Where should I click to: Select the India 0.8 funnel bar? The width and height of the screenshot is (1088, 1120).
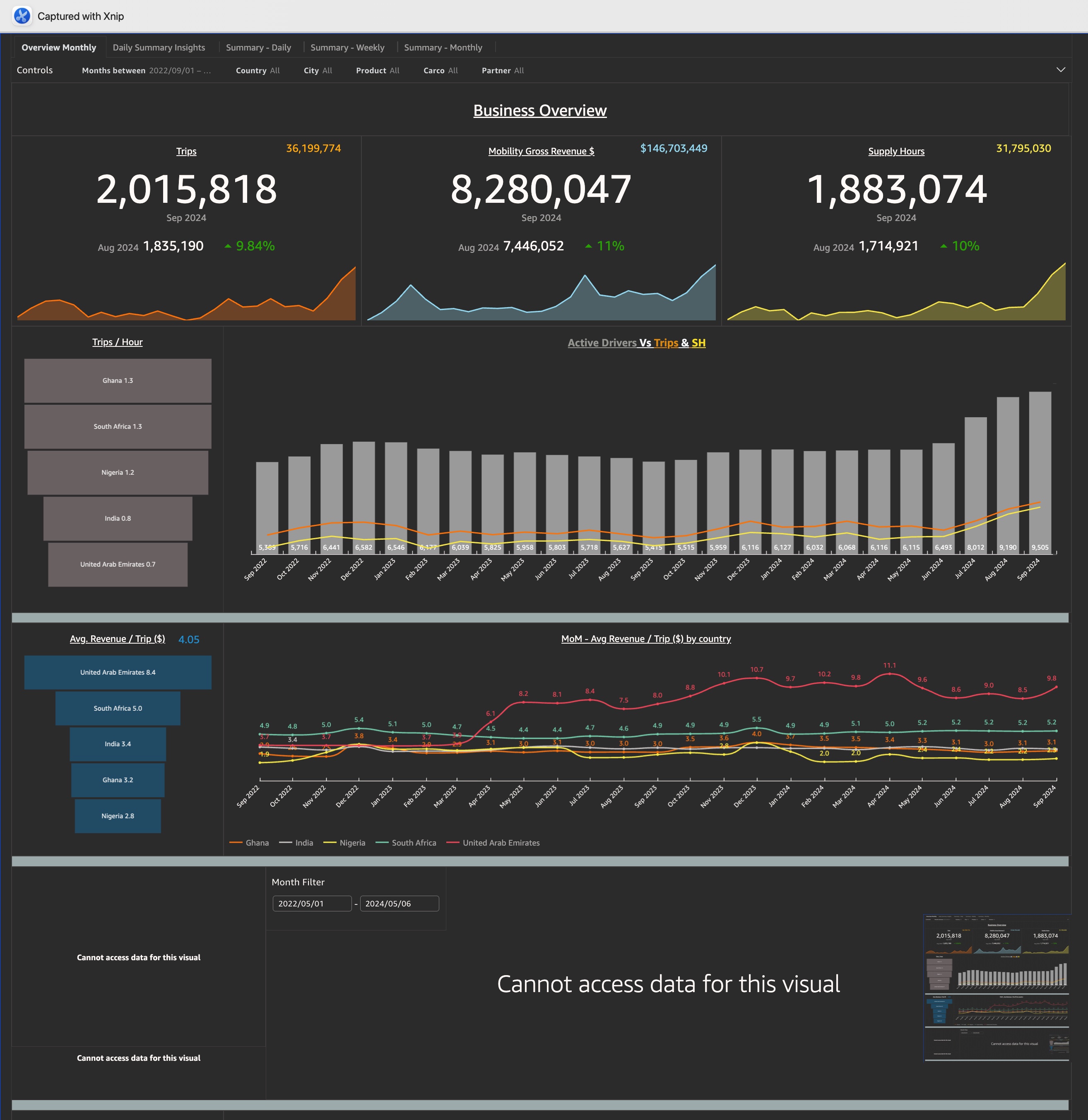tap(118, 518)
